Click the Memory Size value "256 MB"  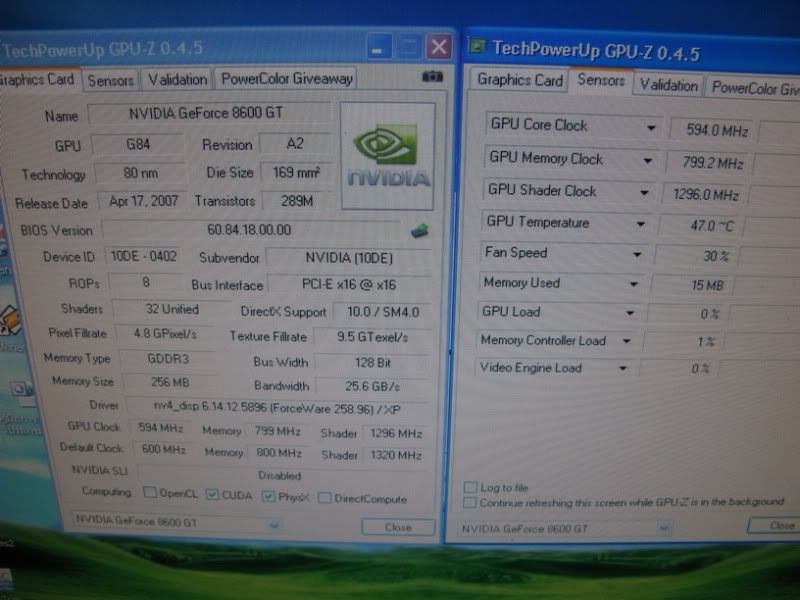[170, 382]
